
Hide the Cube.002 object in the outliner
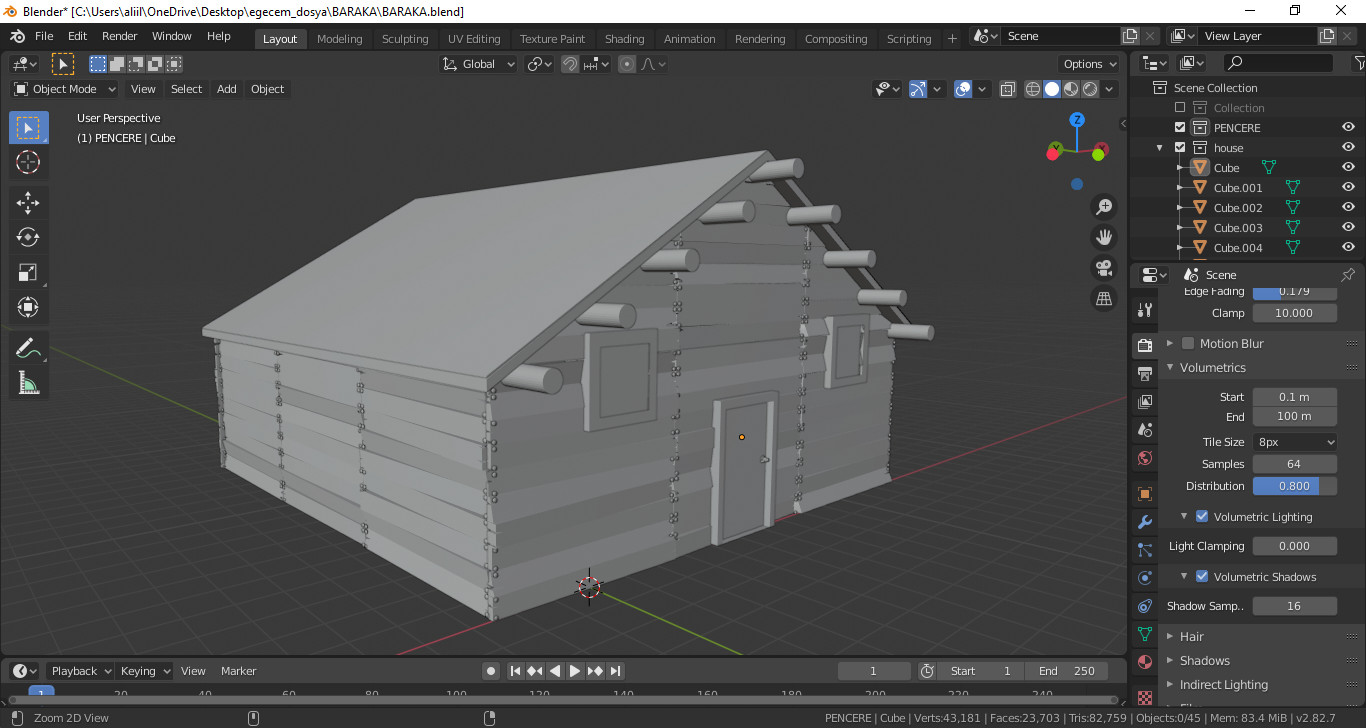point(1347,207)
